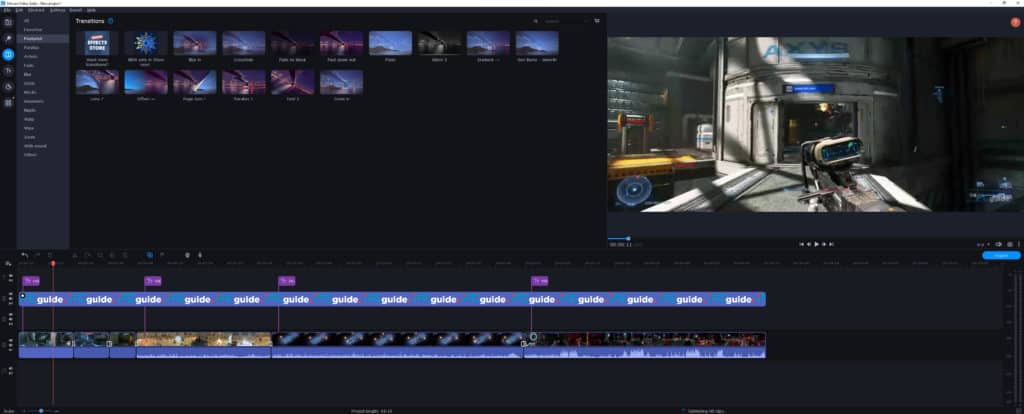1024x414 pixels.
Task: Click the red help icon top right
Action: (1015, 22)
